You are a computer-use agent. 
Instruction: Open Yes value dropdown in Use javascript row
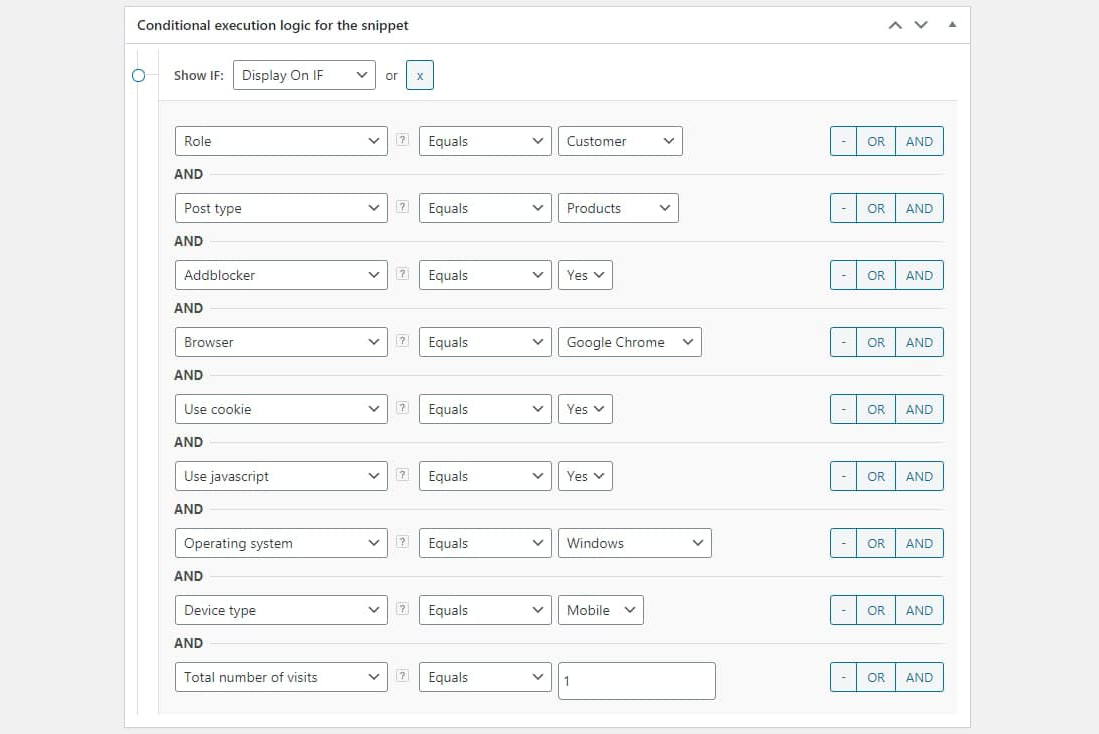point(585,476)
